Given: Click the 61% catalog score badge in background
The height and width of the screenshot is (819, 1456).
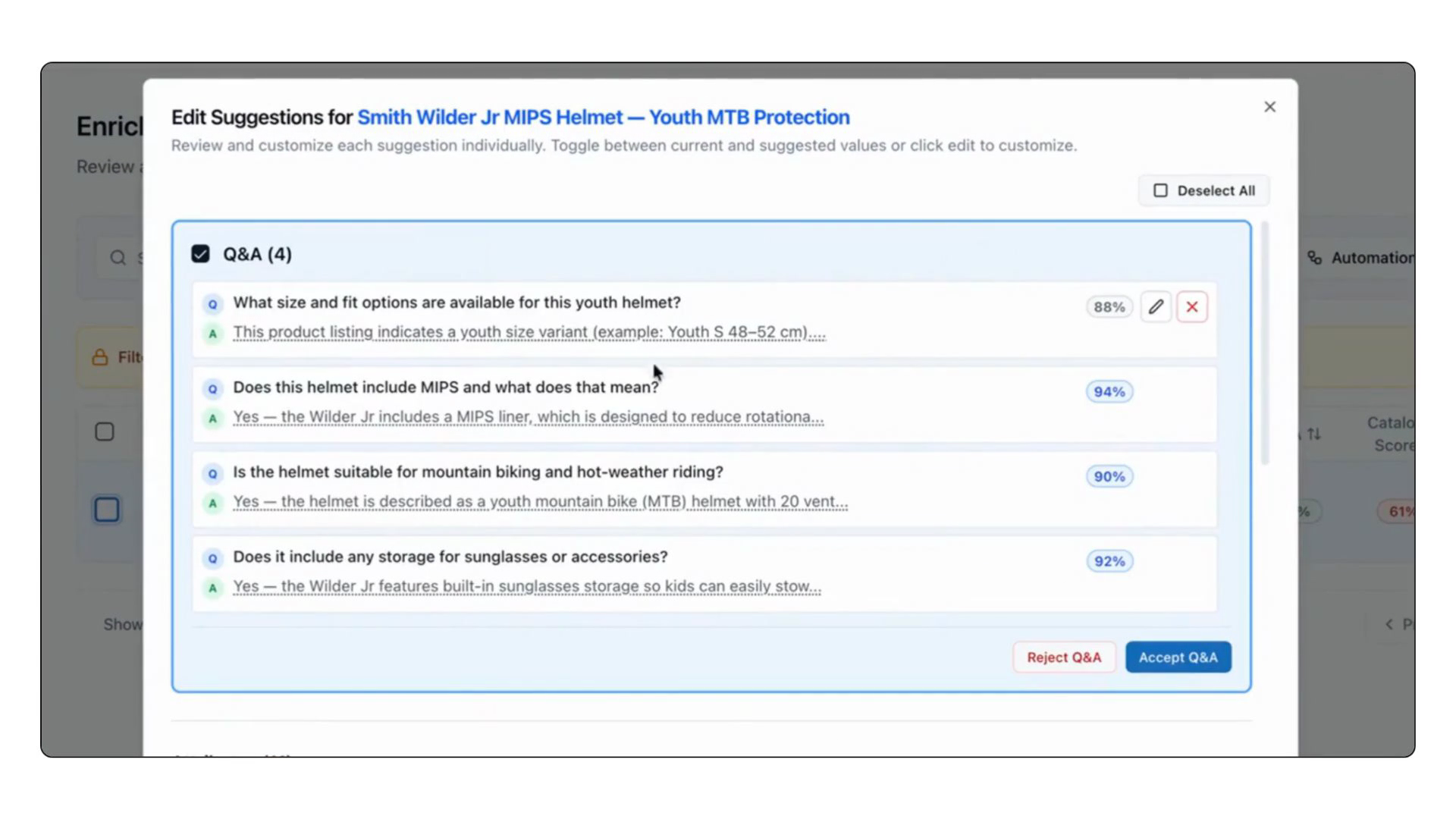Looking at the screenshot, I should pyautogui.click(x=1398, y=512).
